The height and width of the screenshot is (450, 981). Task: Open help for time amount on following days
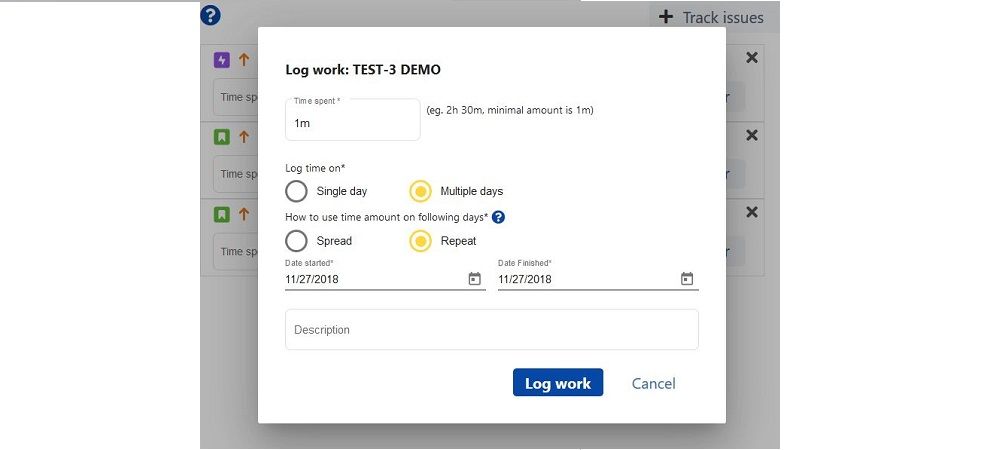(x=498, y=217)
